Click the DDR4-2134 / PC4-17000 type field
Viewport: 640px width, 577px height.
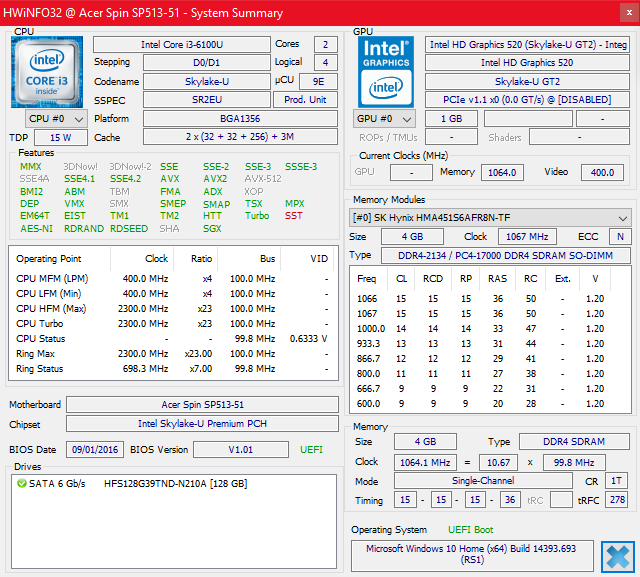506,255
